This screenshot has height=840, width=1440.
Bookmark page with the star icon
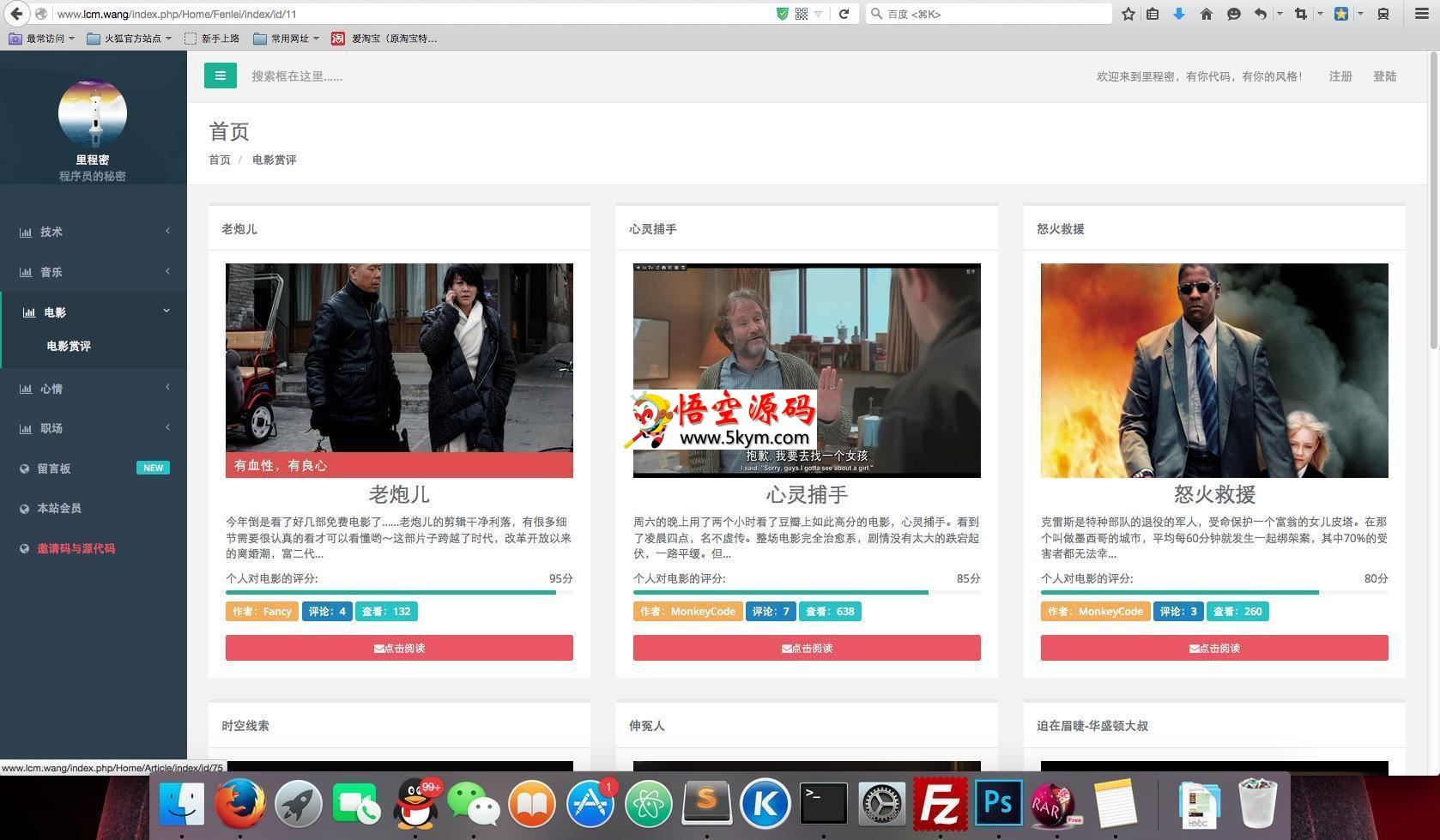point(1128,14)
